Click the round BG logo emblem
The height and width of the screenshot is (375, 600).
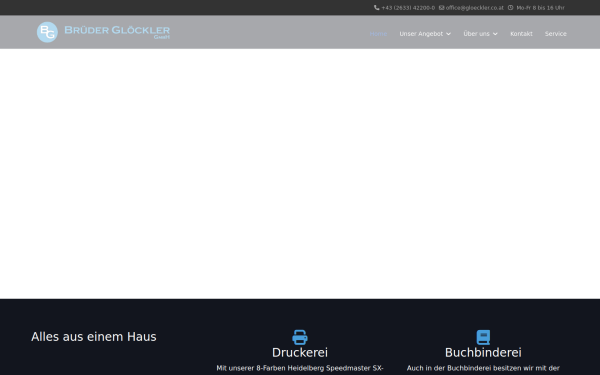47,32
